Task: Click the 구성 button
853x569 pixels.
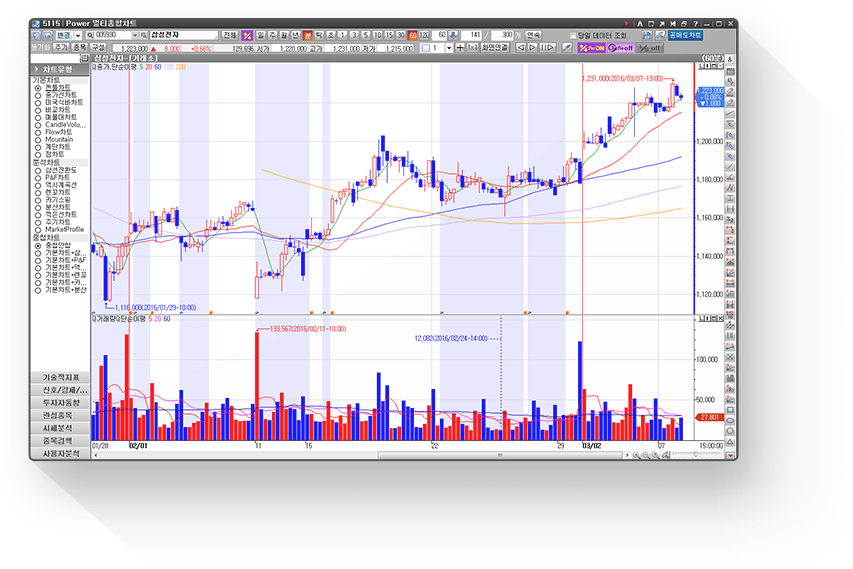Action: (98, 47)
